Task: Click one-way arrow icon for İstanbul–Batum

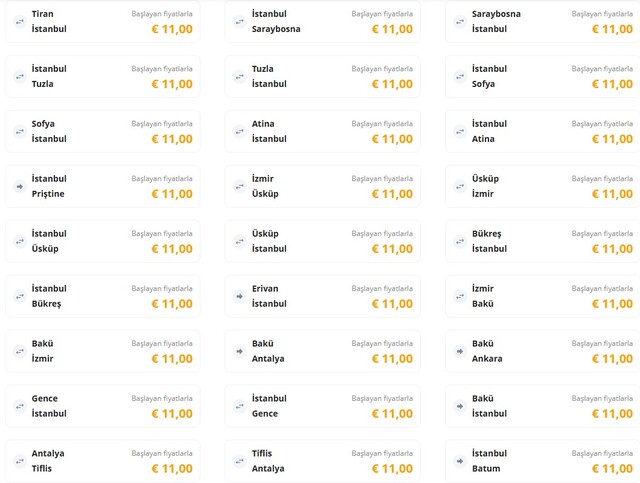Action: 459,461
